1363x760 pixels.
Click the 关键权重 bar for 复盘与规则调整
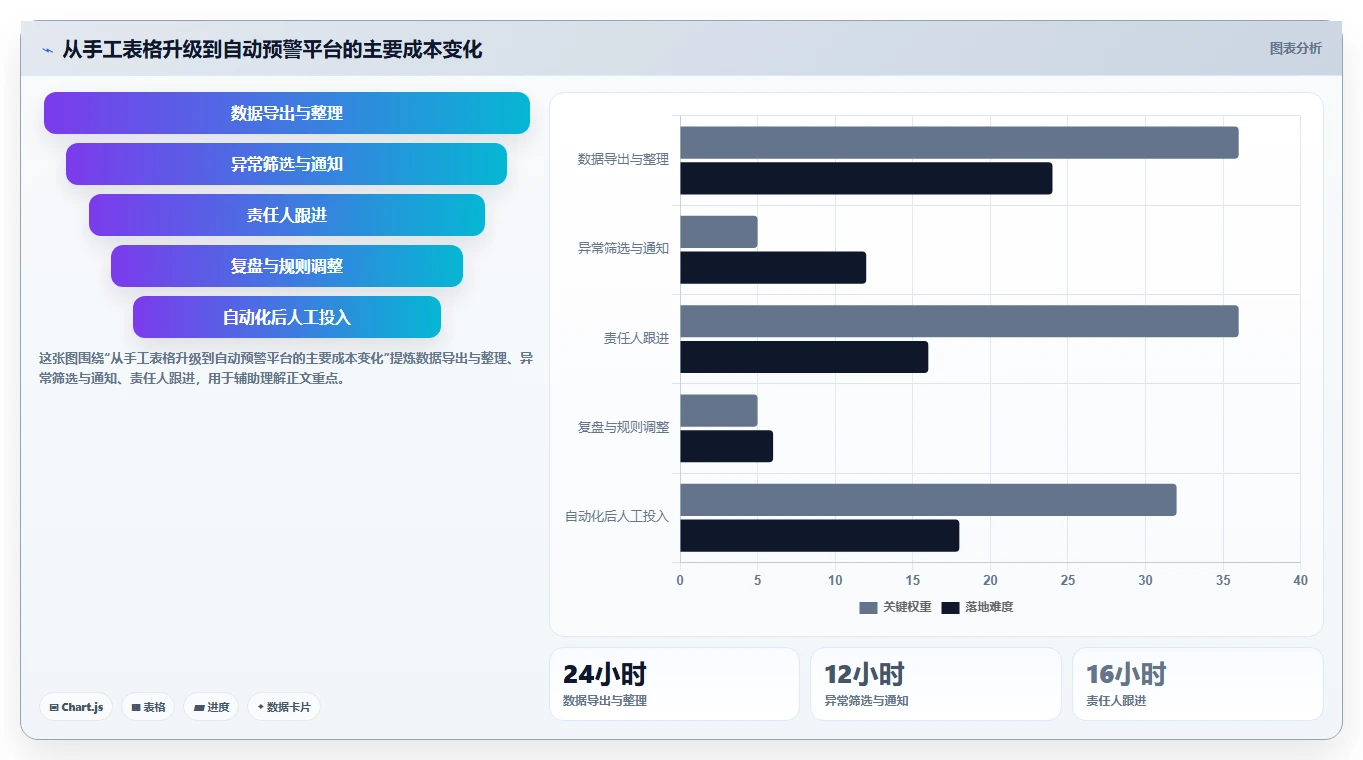pyautogui.click(x=719, y=410)
